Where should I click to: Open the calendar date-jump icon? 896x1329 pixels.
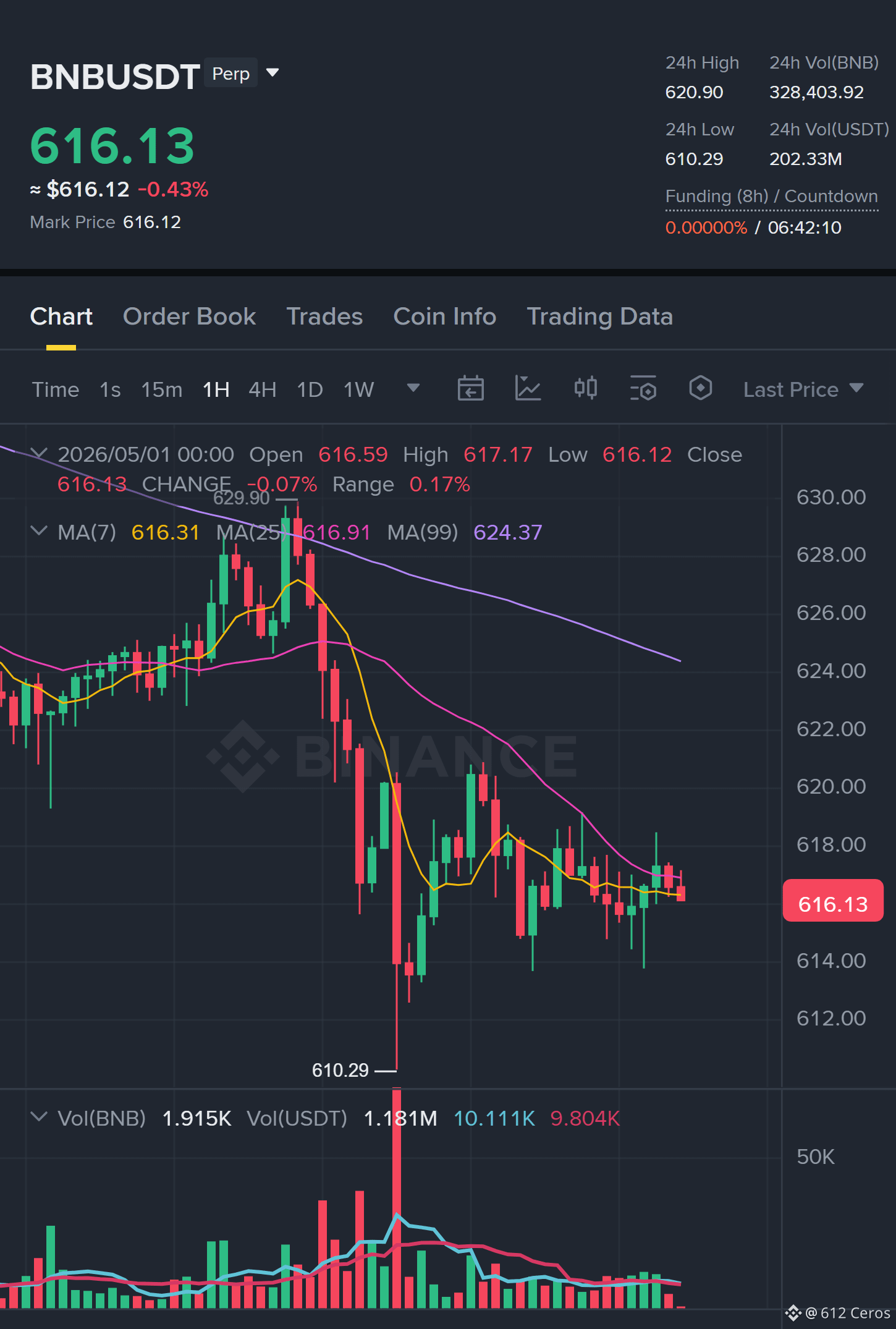pos(470,389)
